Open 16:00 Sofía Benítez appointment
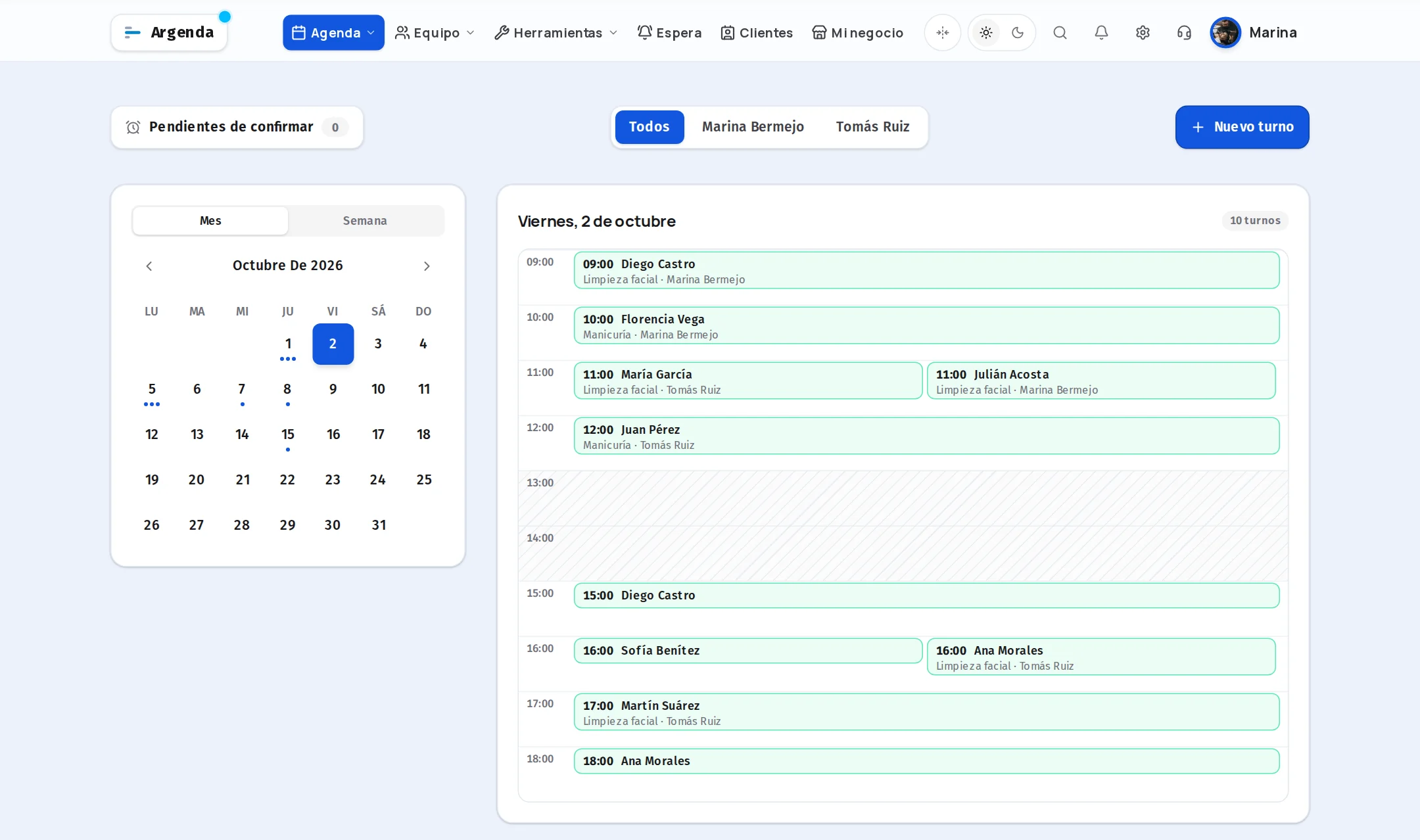 click(748, 651)
